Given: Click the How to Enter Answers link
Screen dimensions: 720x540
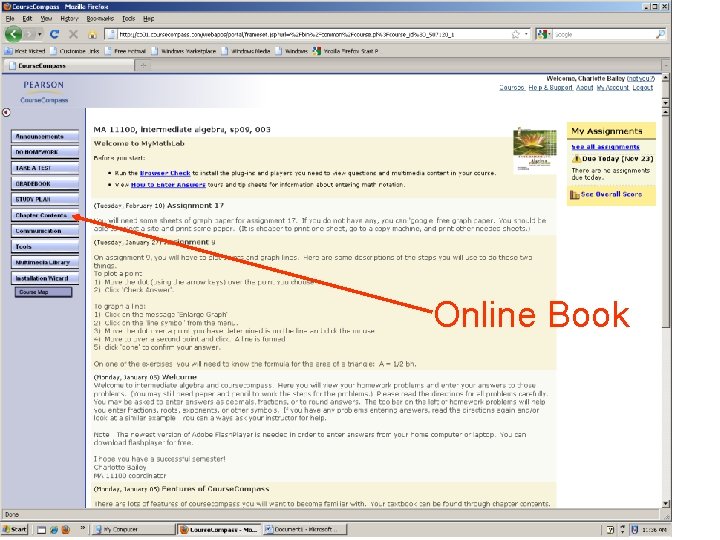Looking at the screenshot, I should click(x=168, y=185).
